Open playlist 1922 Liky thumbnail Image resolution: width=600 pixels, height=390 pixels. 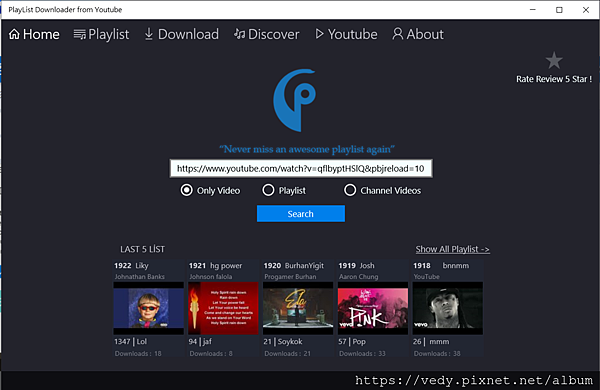[148, 308]
